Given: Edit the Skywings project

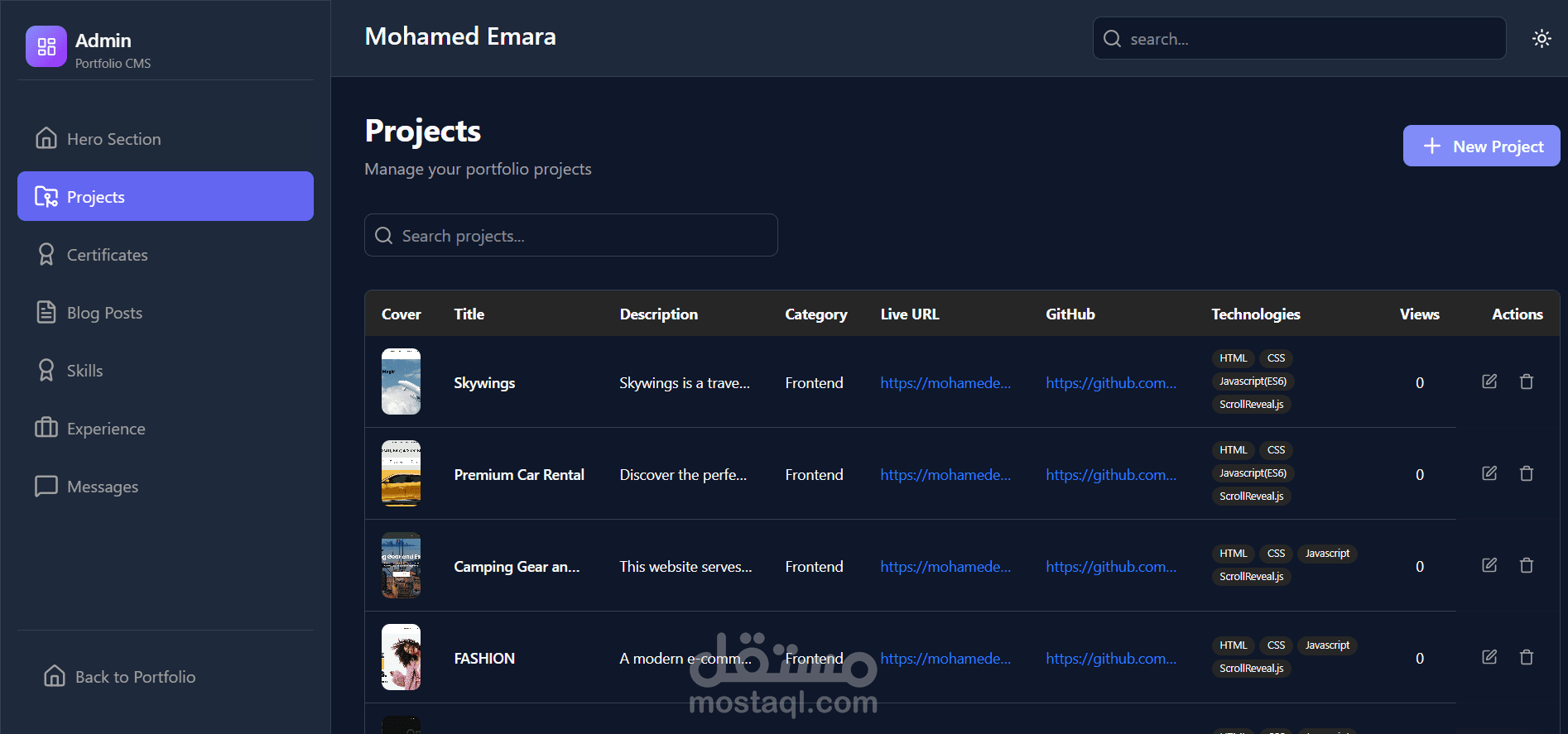Looking at the screenshot, I should 1489,381.
